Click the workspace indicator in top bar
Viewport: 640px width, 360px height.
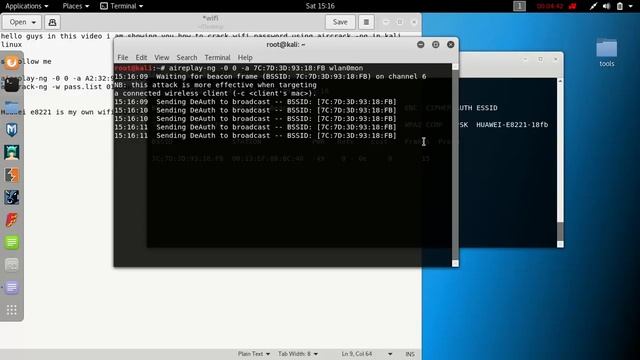coord(519,6)
